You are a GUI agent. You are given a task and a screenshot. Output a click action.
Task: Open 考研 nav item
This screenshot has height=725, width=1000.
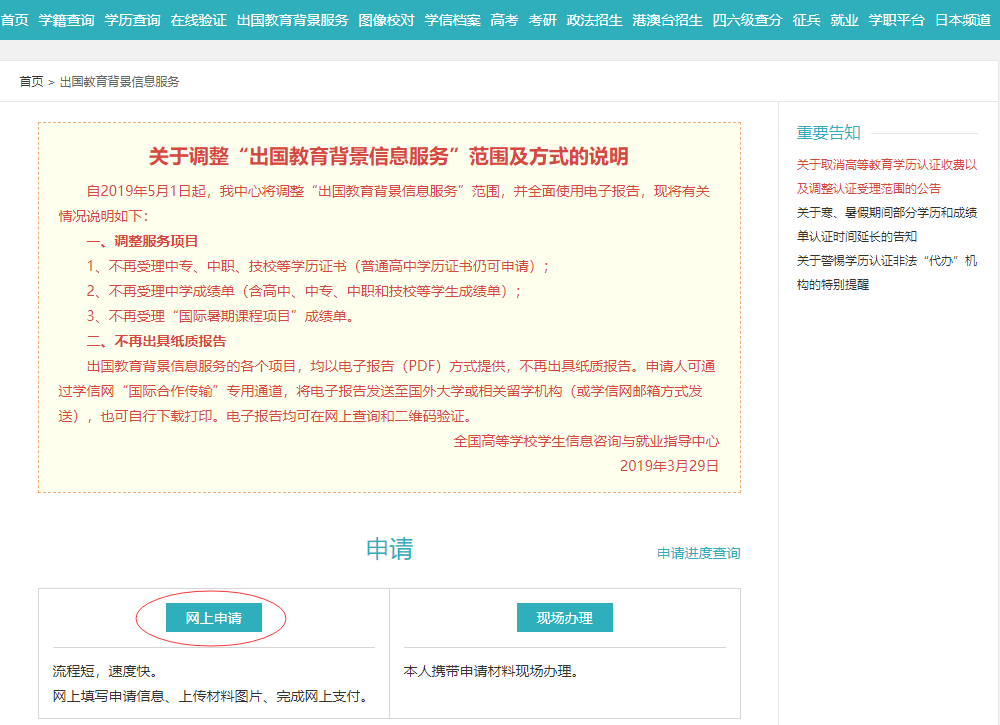tap(543, 20)
